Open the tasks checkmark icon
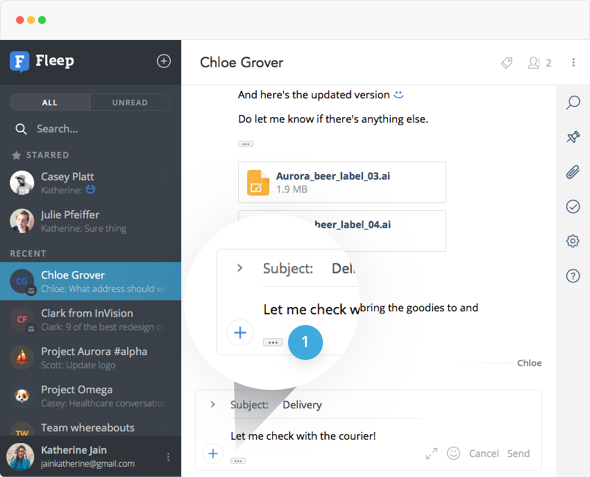 tap(573, 207)
